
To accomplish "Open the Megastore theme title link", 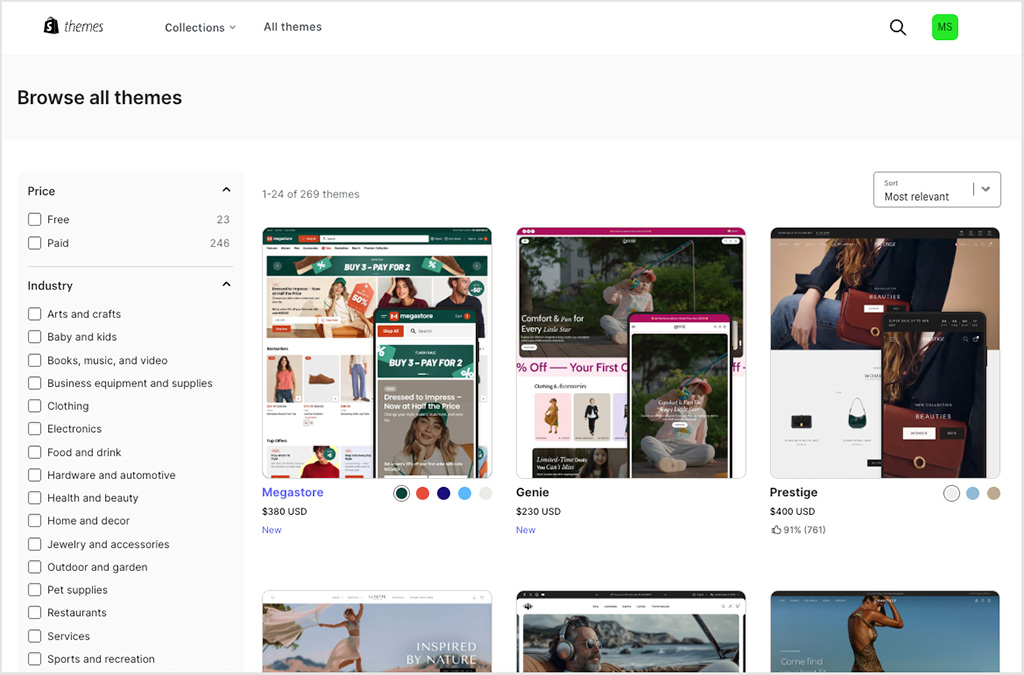I will [x=293, y=492].
